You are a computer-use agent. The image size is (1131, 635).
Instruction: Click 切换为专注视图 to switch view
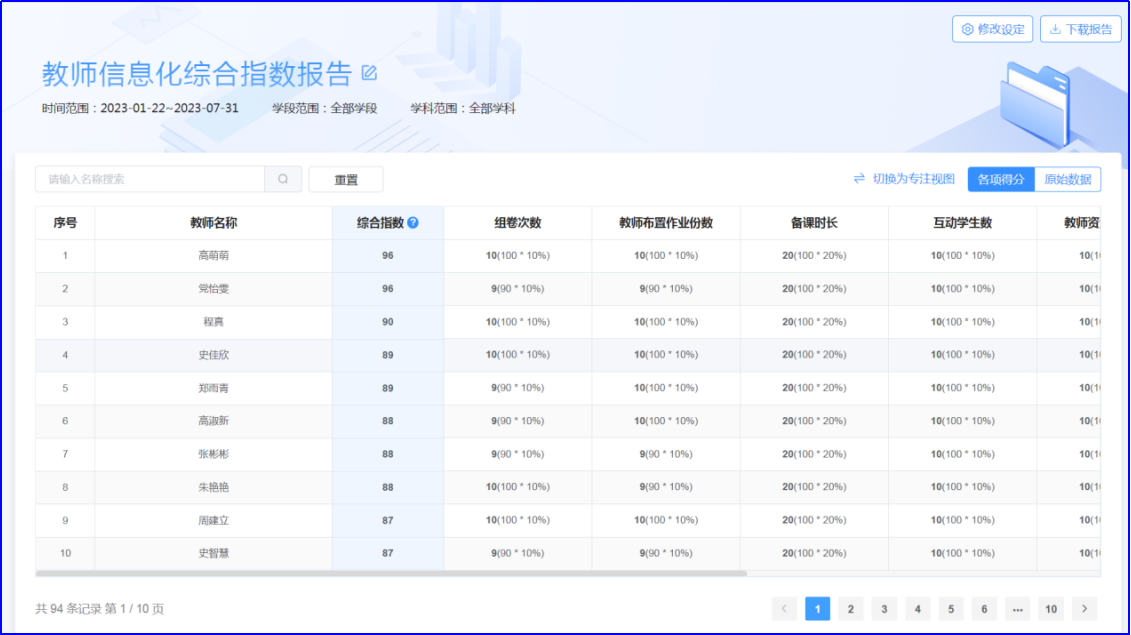pyautogui.click(x=904, y=179)
